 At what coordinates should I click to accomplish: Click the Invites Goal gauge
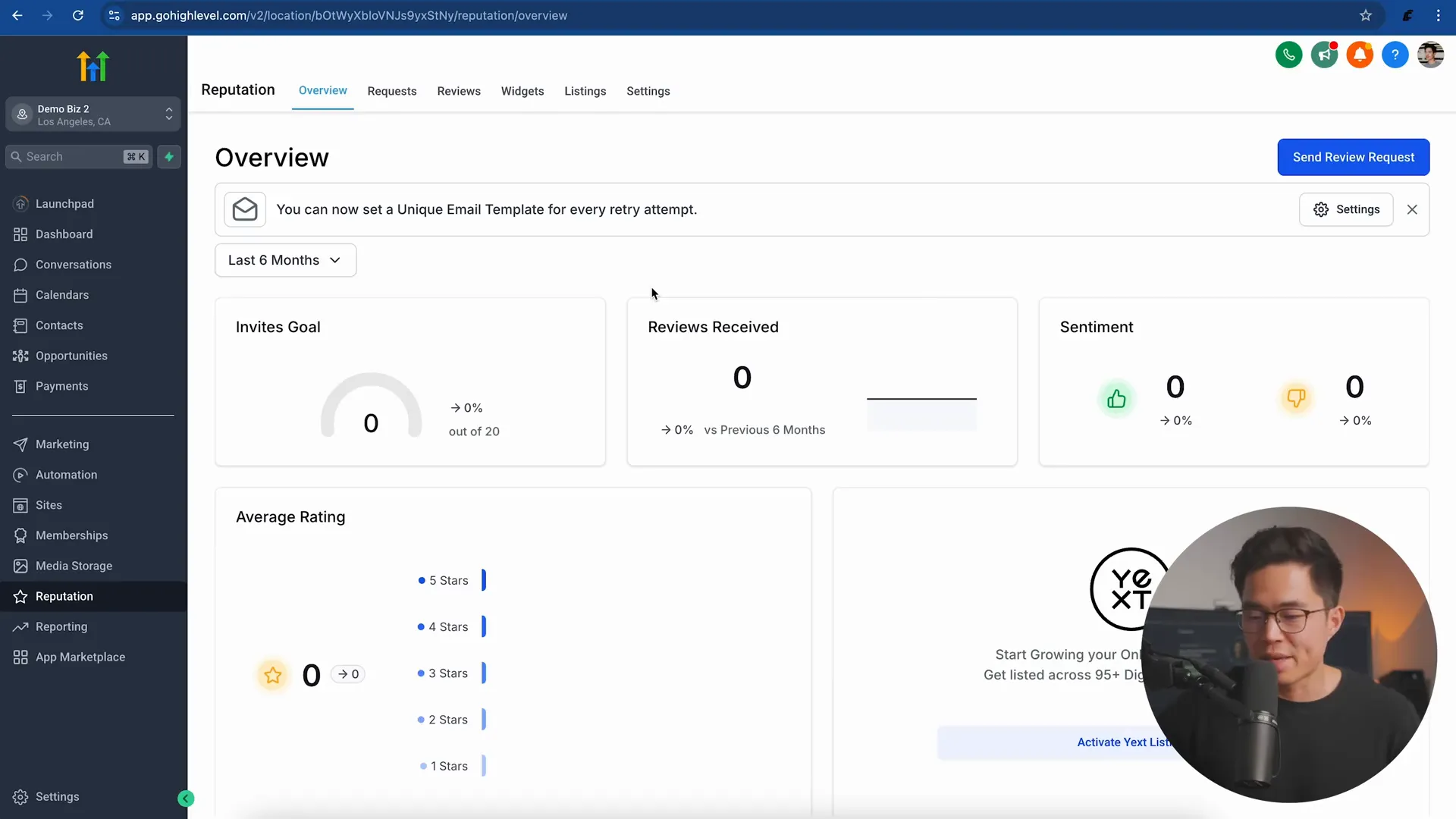point(371,405)
